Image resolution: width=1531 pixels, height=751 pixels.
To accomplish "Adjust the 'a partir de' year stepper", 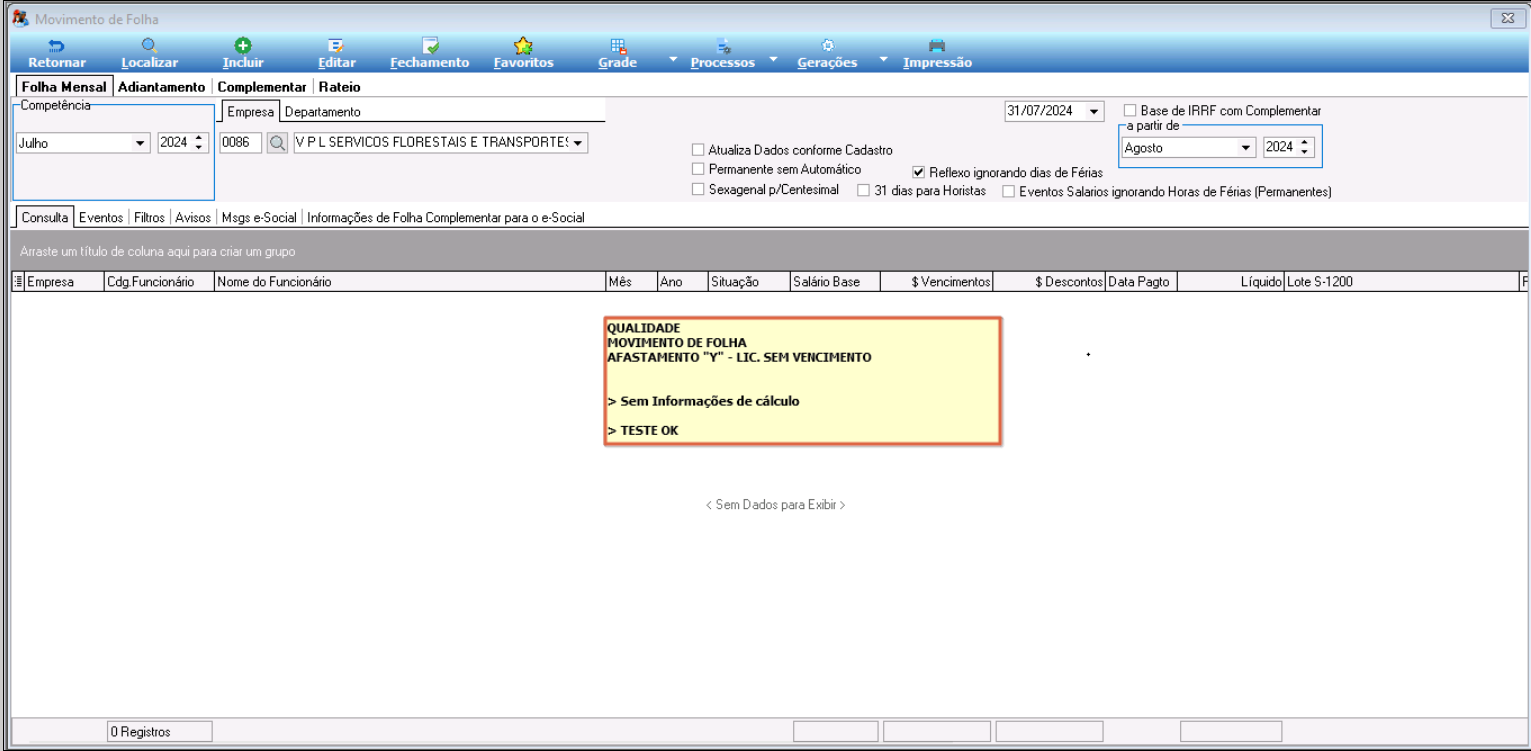I will [1304, 148].
